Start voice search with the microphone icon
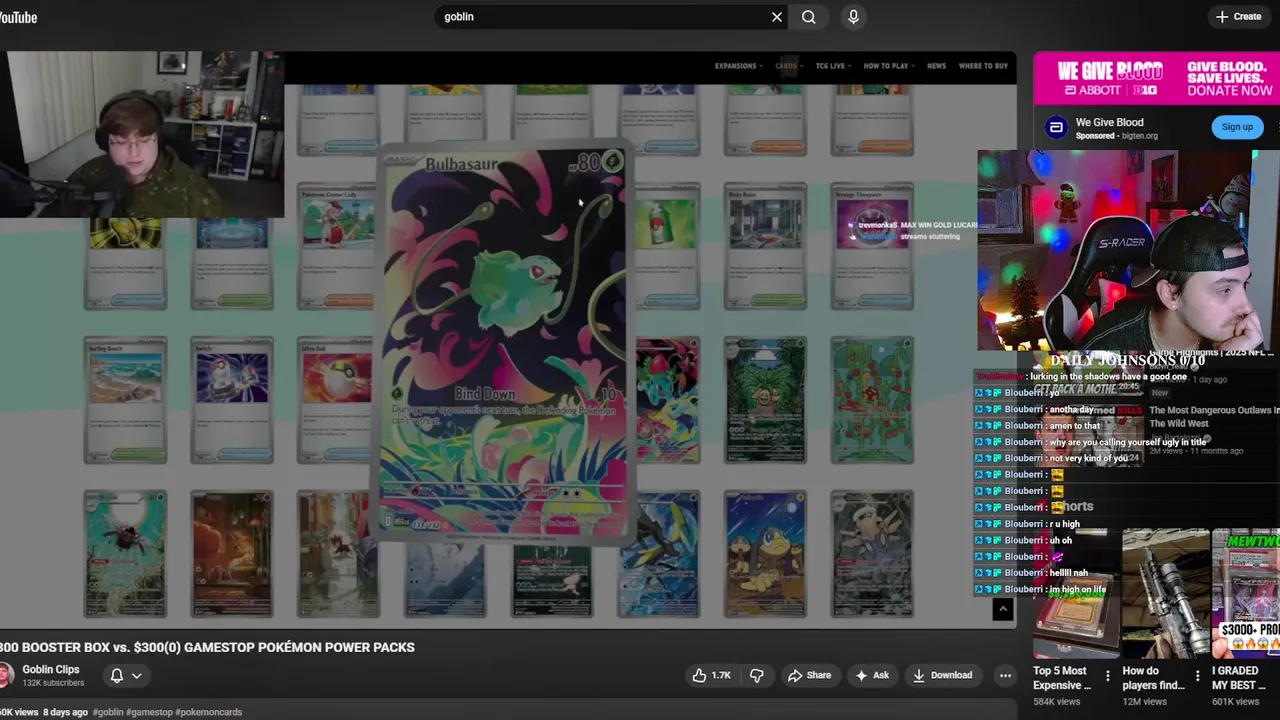Screen dimensions: 1280x720 853,17
